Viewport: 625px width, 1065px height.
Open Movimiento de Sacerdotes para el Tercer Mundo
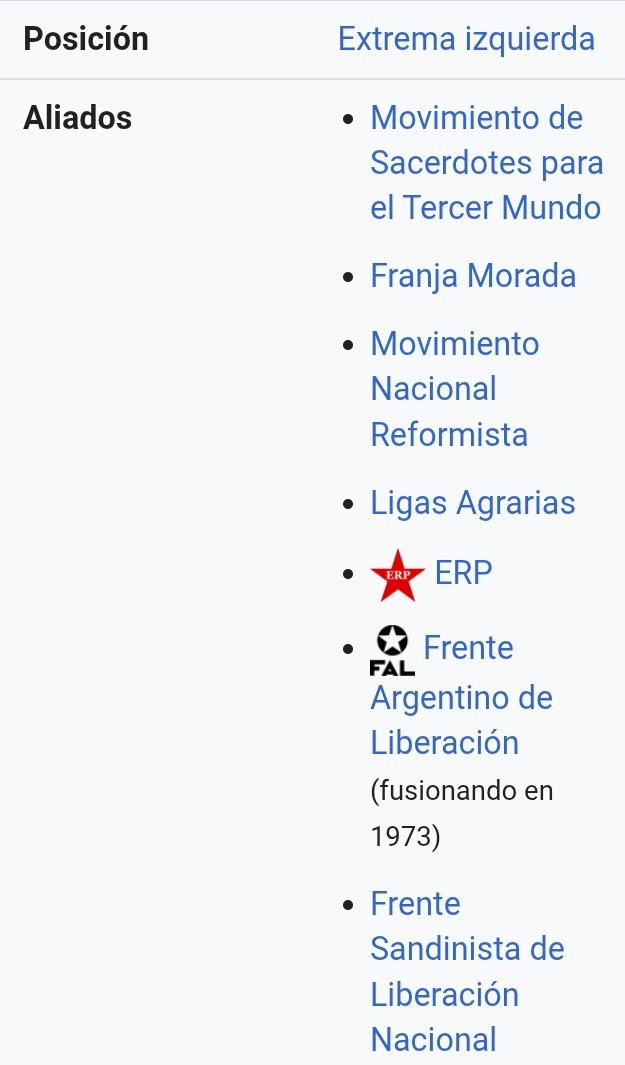coord(486,163)
